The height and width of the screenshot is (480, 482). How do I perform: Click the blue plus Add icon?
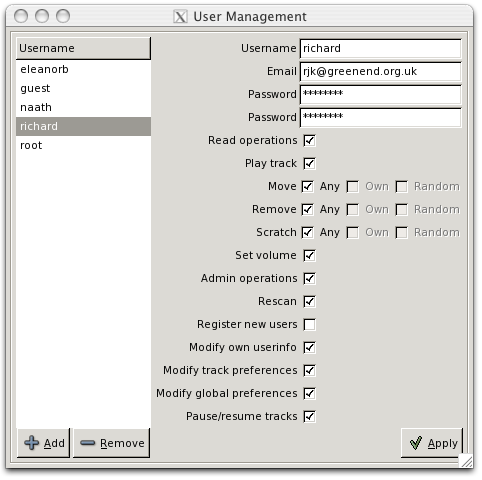(x=32, y=443)
